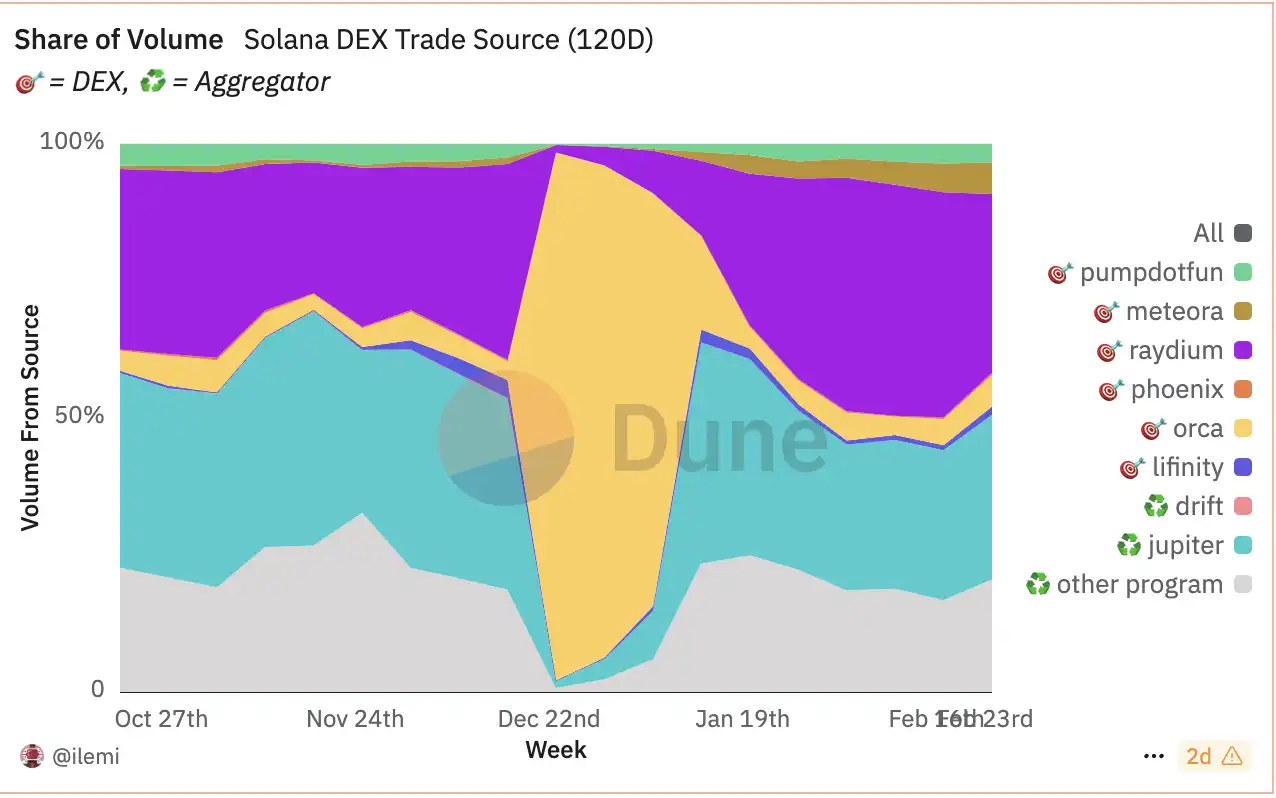Click the jupiter aggregator recycle icon
This screenshot has height=798, width=1276.
pos(1129,546)
